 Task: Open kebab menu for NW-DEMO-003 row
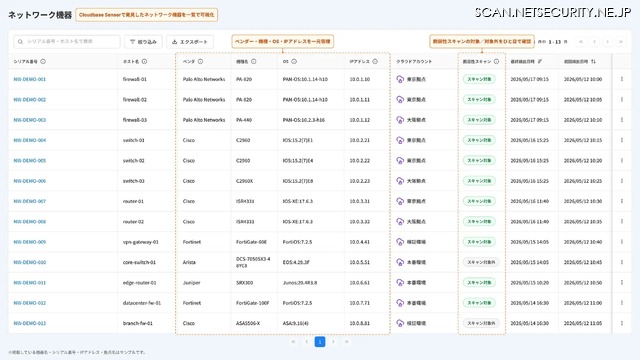622,120
